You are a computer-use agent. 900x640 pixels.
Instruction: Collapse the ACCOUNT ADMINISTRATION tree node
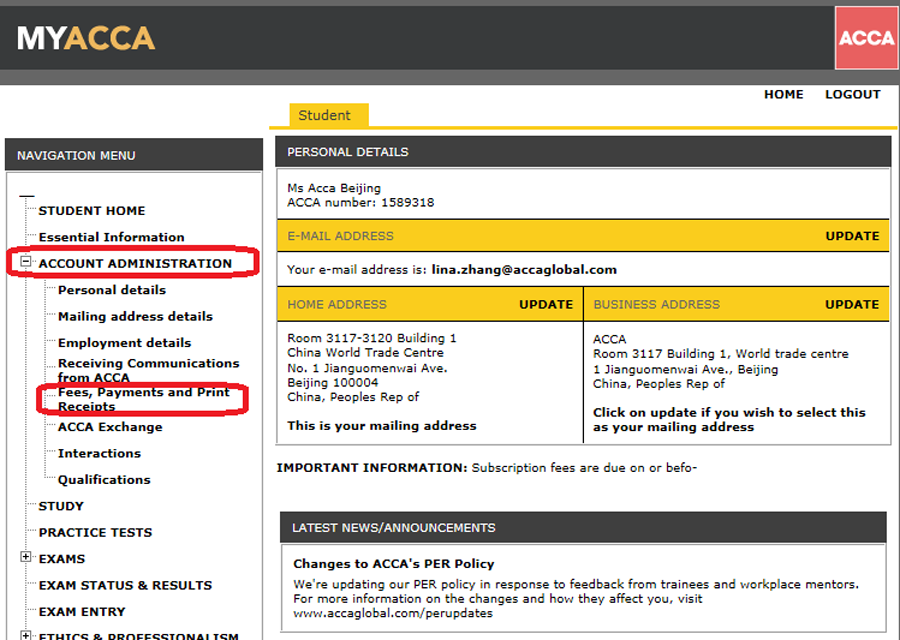[25, 262]
